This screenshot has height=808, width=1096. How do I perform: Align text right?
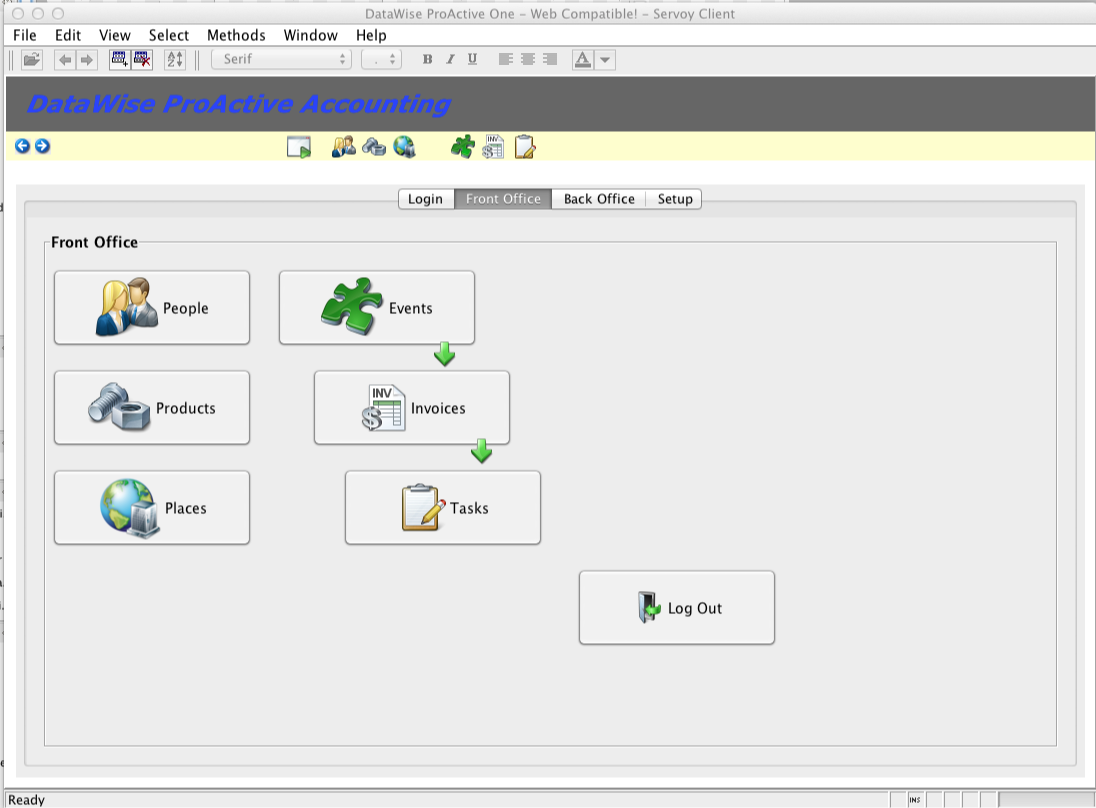point(550,59)
